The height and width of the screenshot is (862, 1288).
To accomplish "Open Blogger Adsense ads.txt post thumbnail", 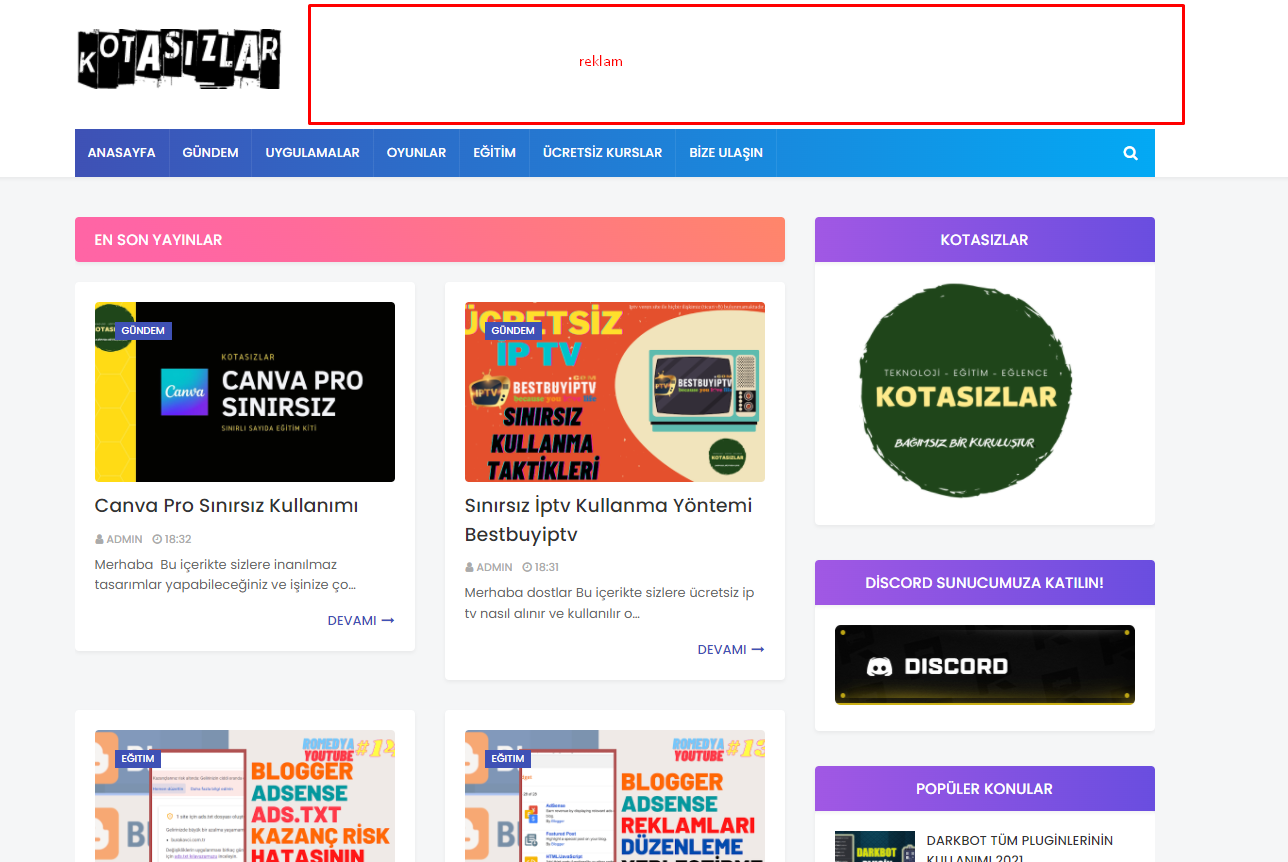I will coord(245,796).
